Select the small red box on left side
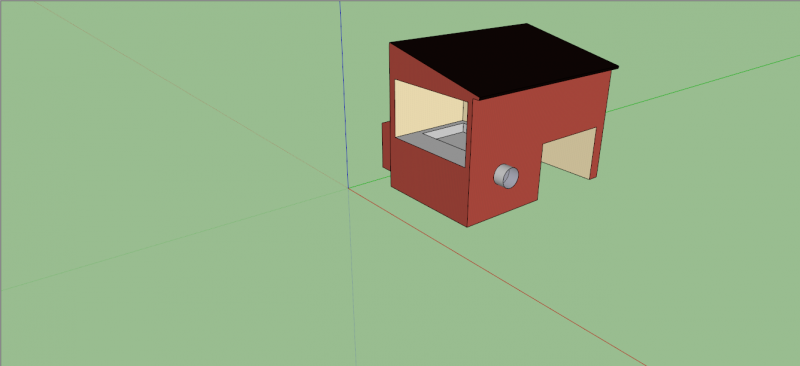The width and height of the screenshot is (800, 366). coord(386,146)
